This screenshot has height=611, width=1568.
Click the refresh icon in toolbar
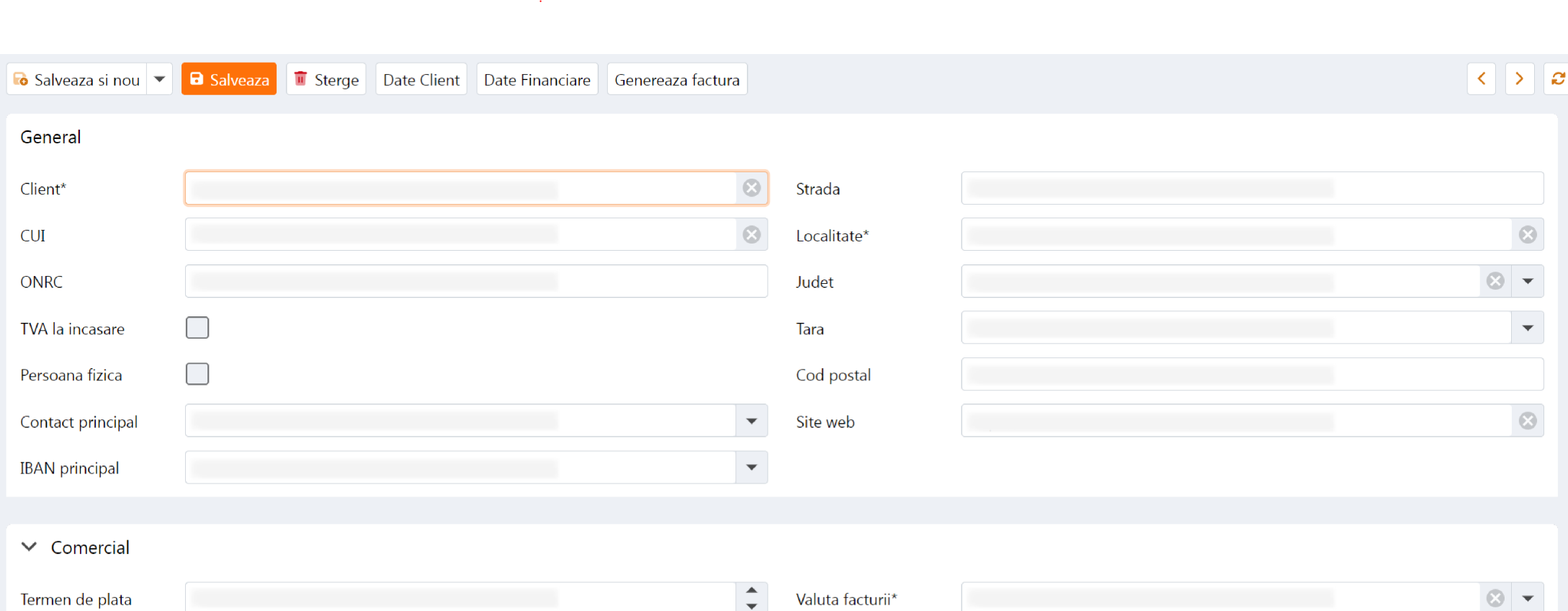click(x=1557, y=79)
